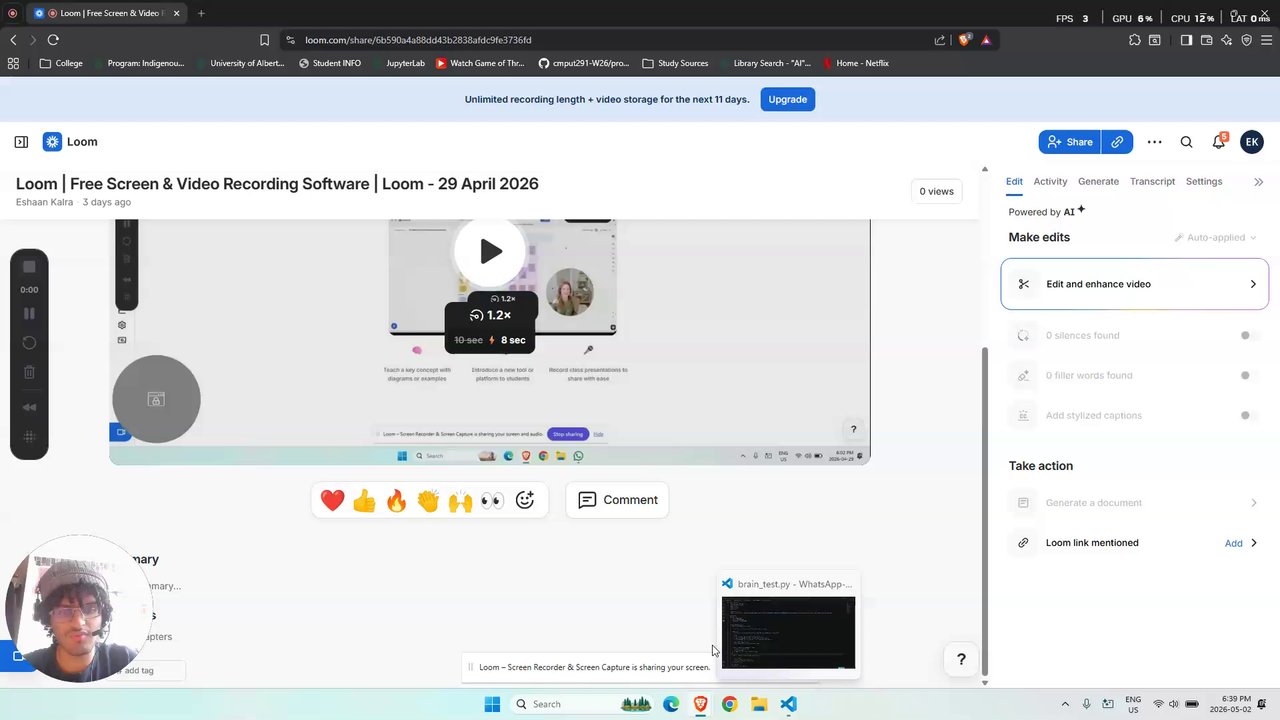Viewport: 1280px width, 720px height.
Task: Bookmark this page
Action: 264,40
